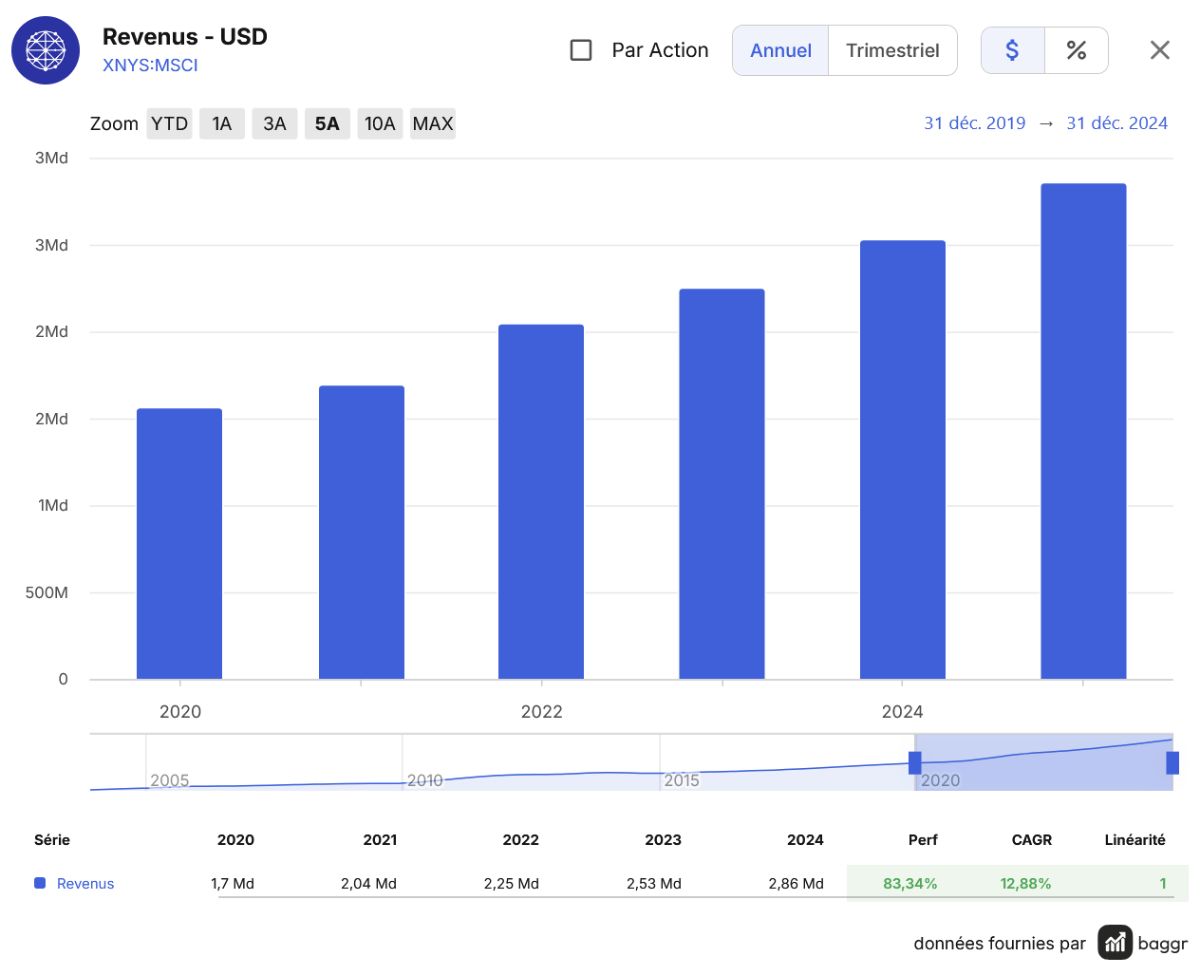Viewport: 1200px width, 977px height.
Task: Click the 2005 label in navigator
Action: (x=169, y=780)
